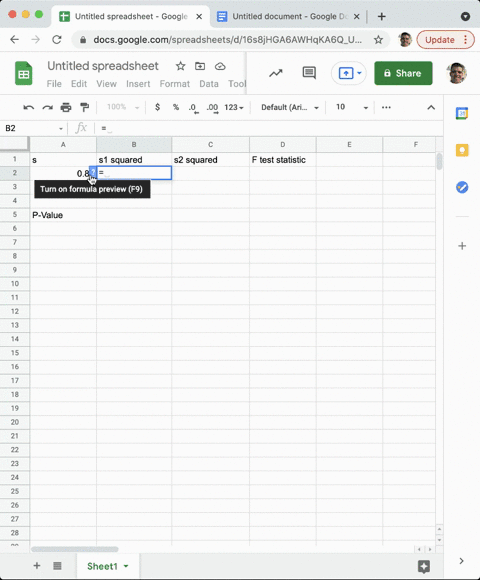Click the Chrome Update button

pyautogui.click(x=445, y=40)
